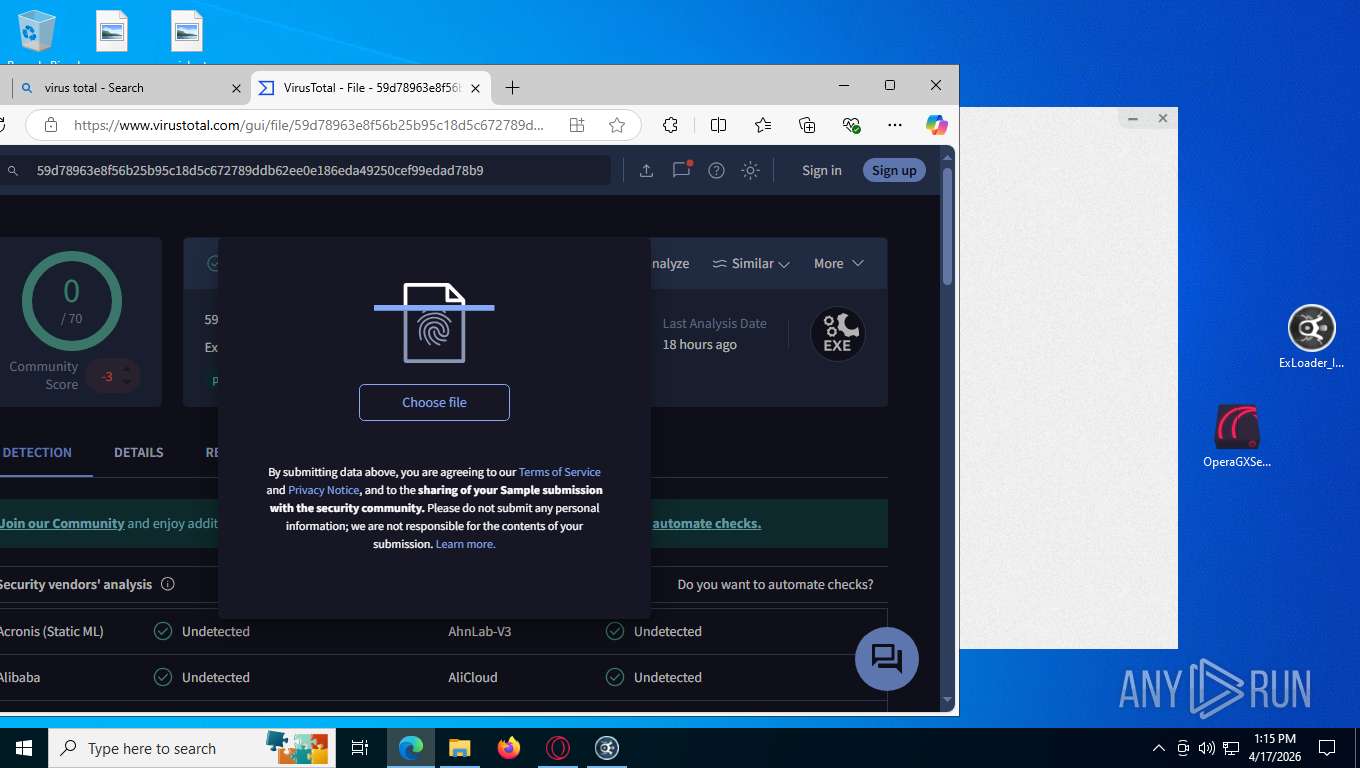Screen dimensions: 1360x768
Task: Select the ExLoader desktop icon
Action: [1311, 337]
